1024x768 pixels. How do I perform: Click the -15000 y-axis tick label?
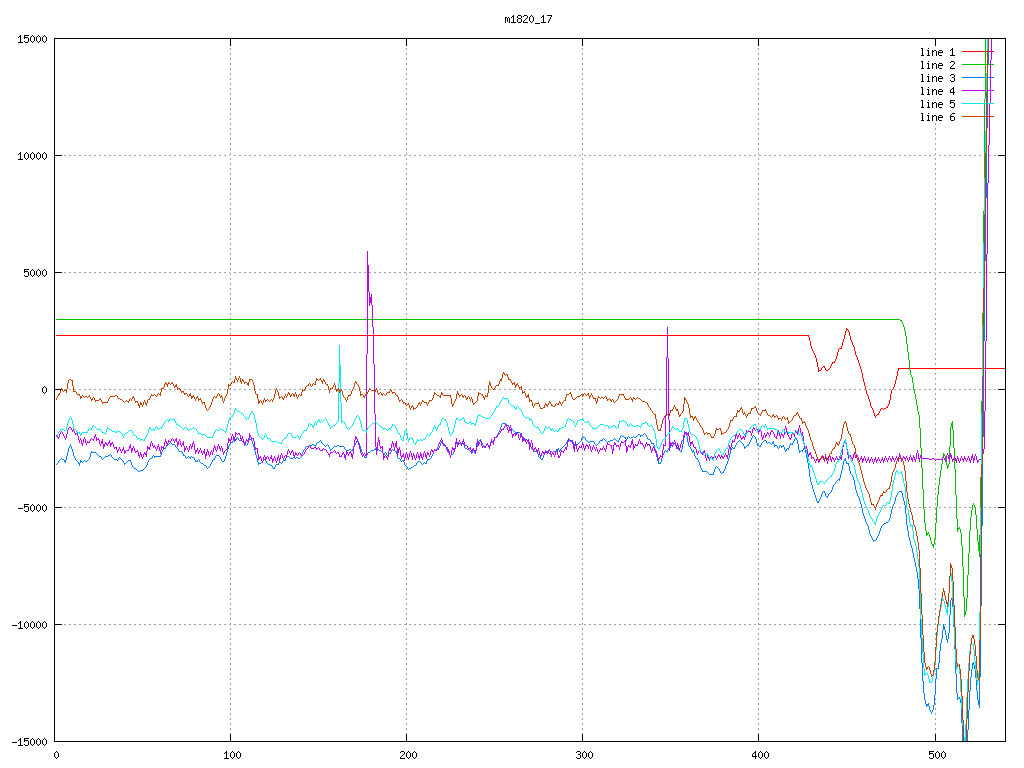pos(27,741)
